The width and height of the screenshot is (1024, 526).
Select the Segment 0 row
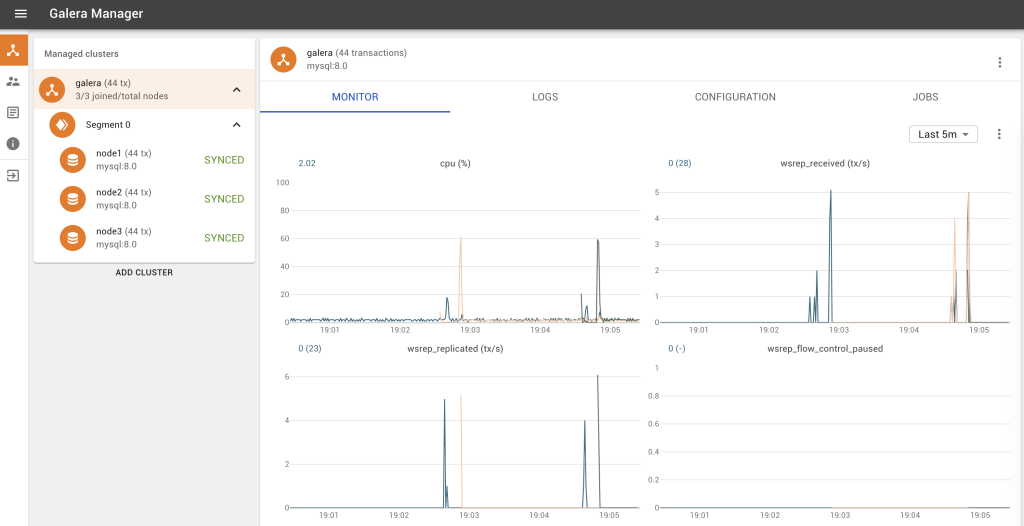[x=144, y=124]
